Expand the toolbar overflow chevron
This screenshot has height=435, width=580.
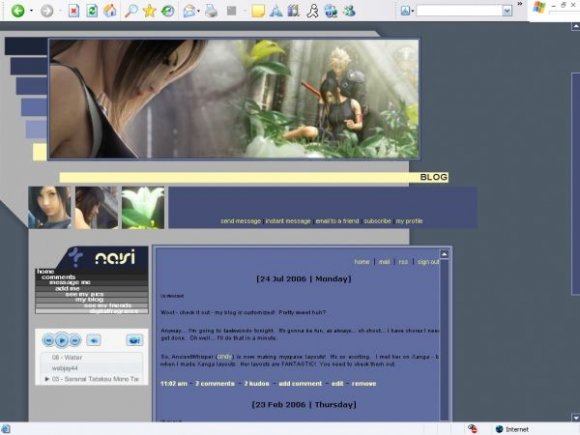click(520, 4)
